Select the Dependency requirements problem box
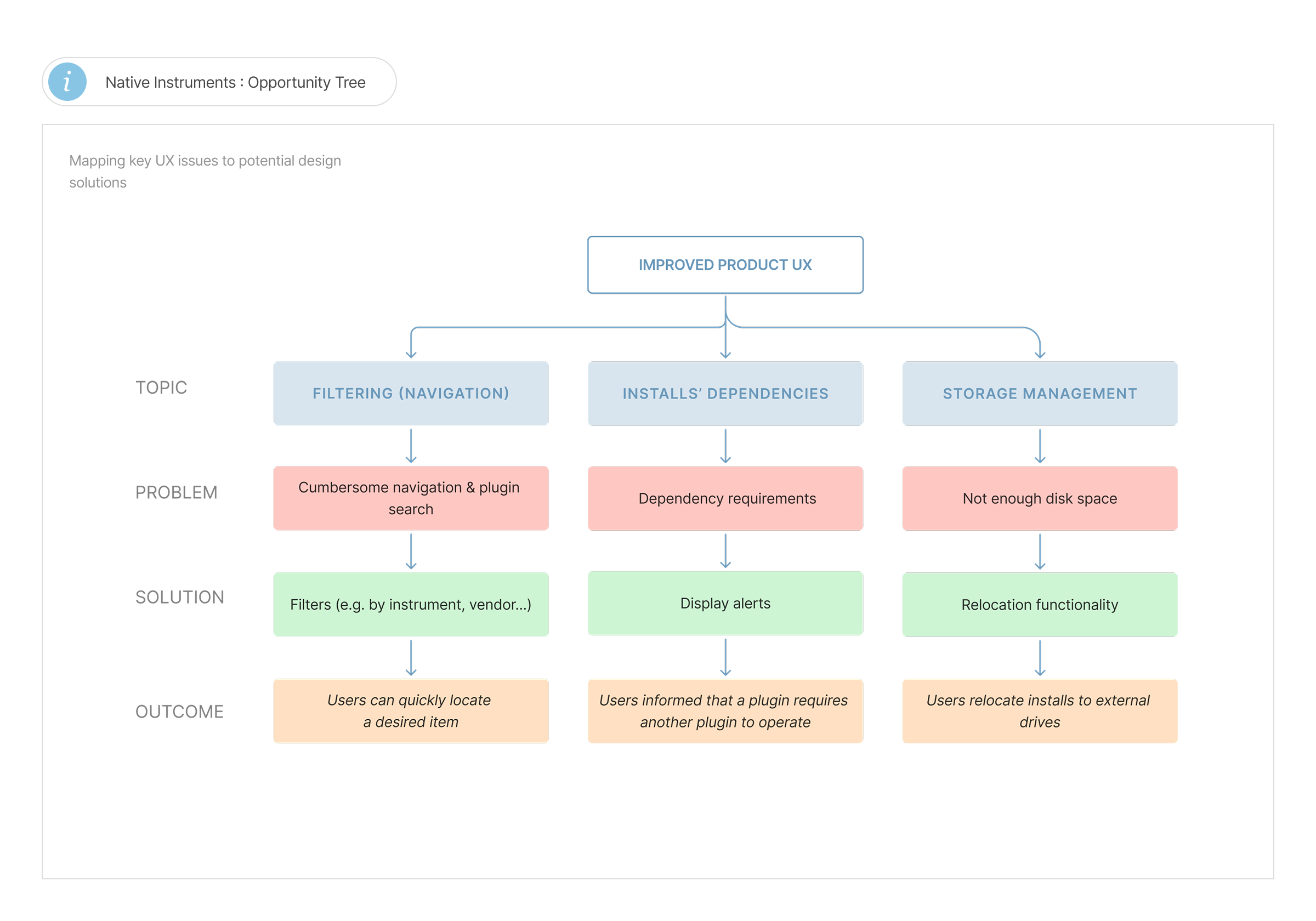The height and width of the screenshot is (921, 1316). tap(725, 498)
